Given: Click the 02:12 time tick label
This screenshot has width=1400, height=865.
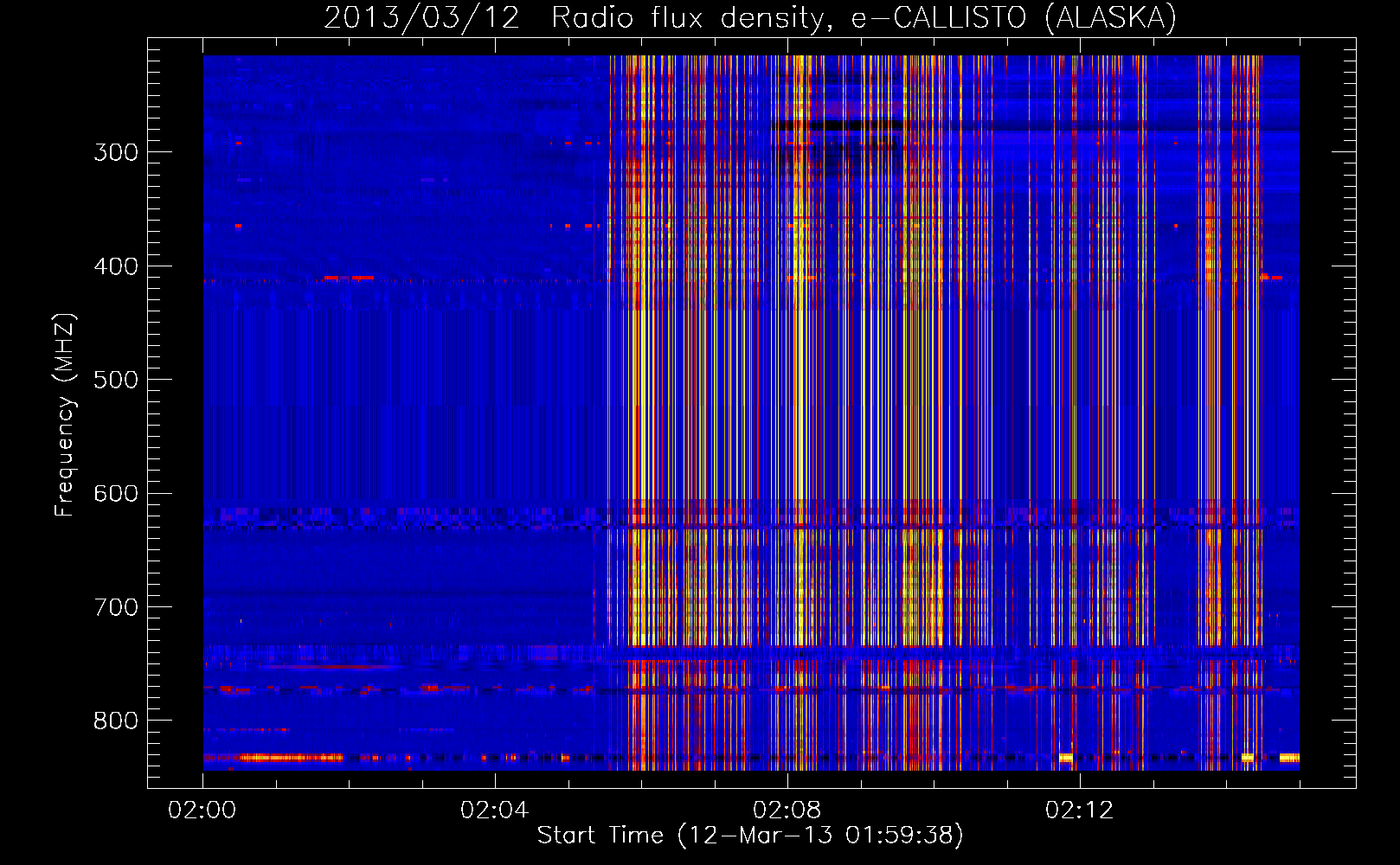Looking at the screenshot, I should (x=1079, y=810).
